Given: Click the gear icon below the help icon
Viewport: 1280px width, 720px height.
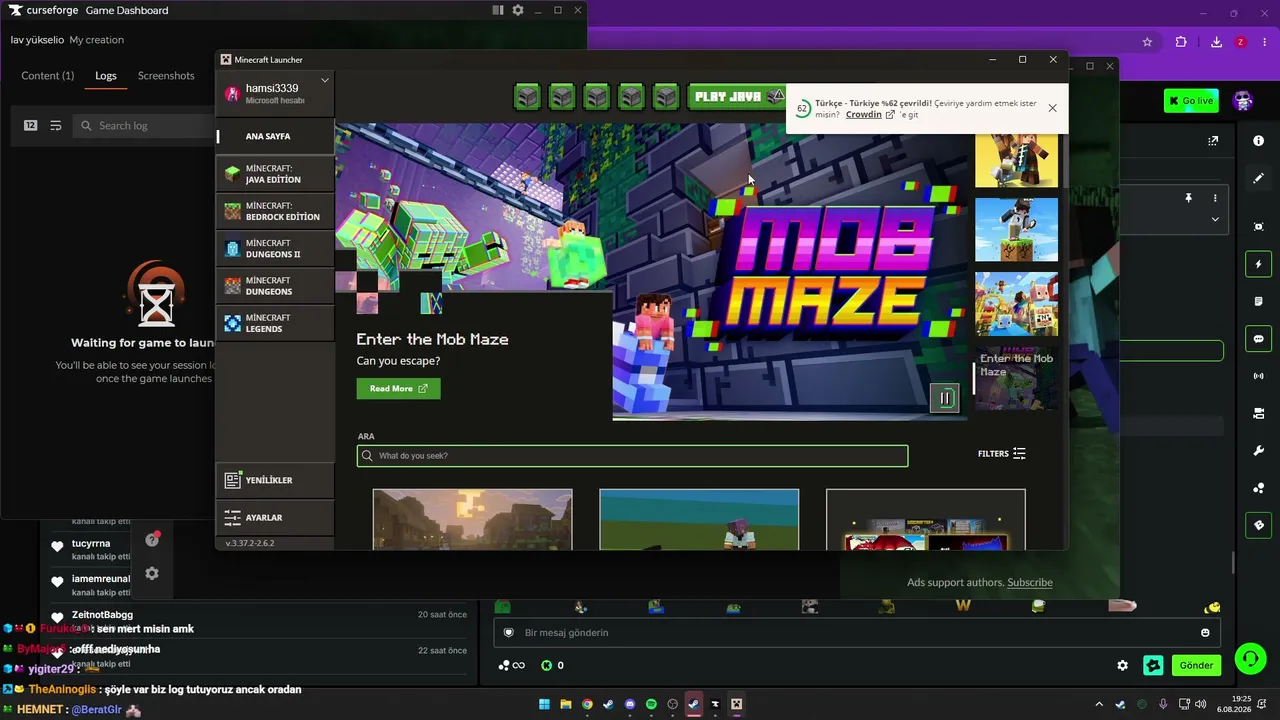Looking at the screenshot, I should click(x=152, y=574).
